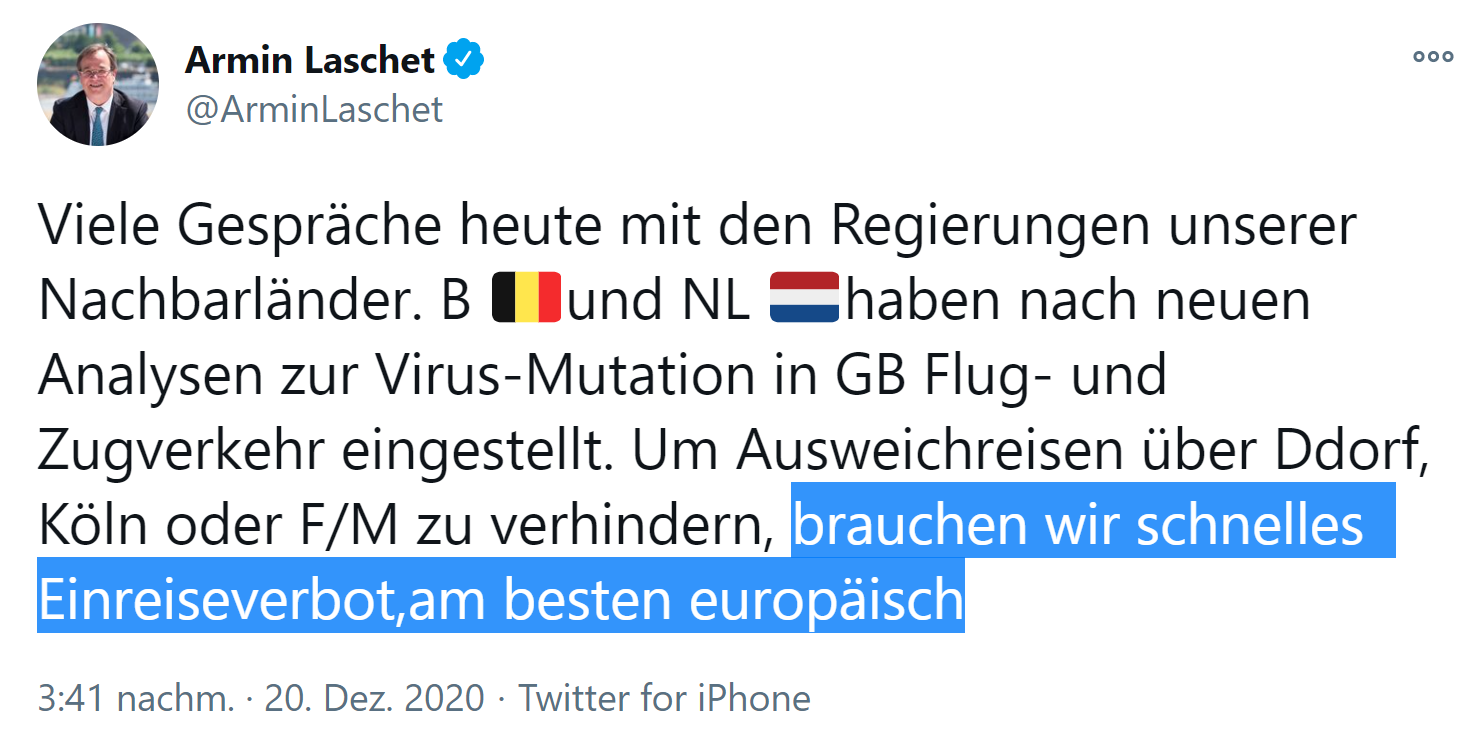Screen dimensions: 1465x755
Task: Click the 3:41 nachm. timestamp
Action: point(136,697)
